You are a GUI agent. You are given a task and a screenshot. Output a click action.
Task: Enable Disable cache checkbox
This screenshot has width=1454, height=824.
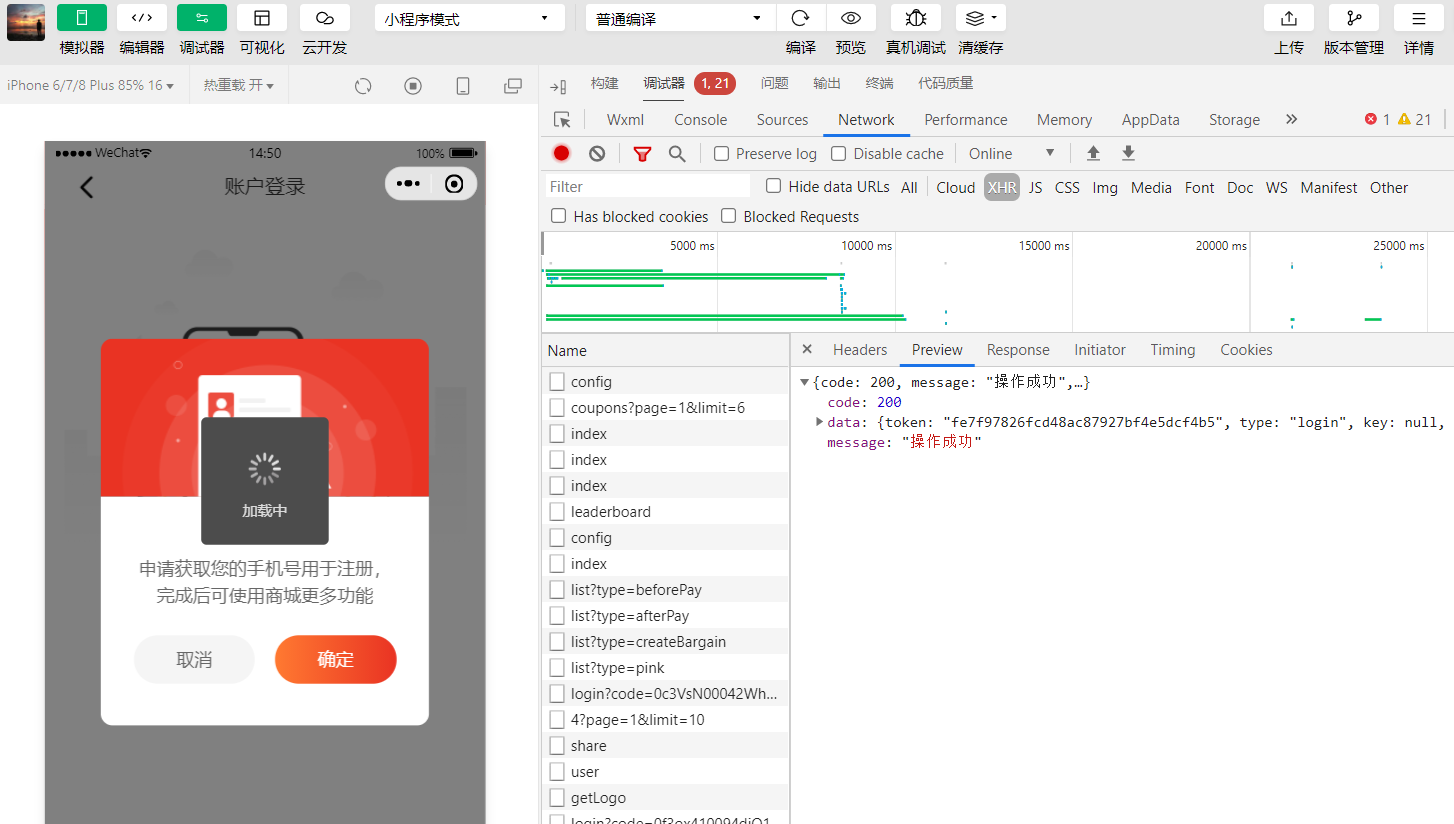pyautogui.click(x=839, y=153)
